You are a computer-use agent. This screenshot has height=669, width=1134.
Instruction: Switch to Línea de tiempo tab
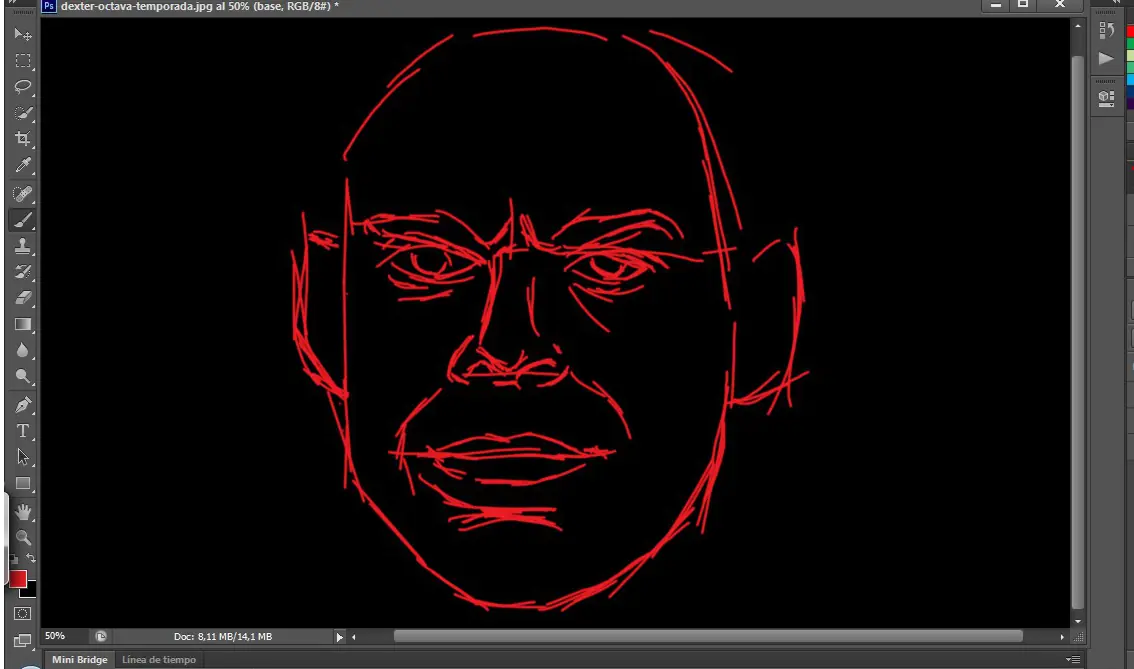(159, 660)
